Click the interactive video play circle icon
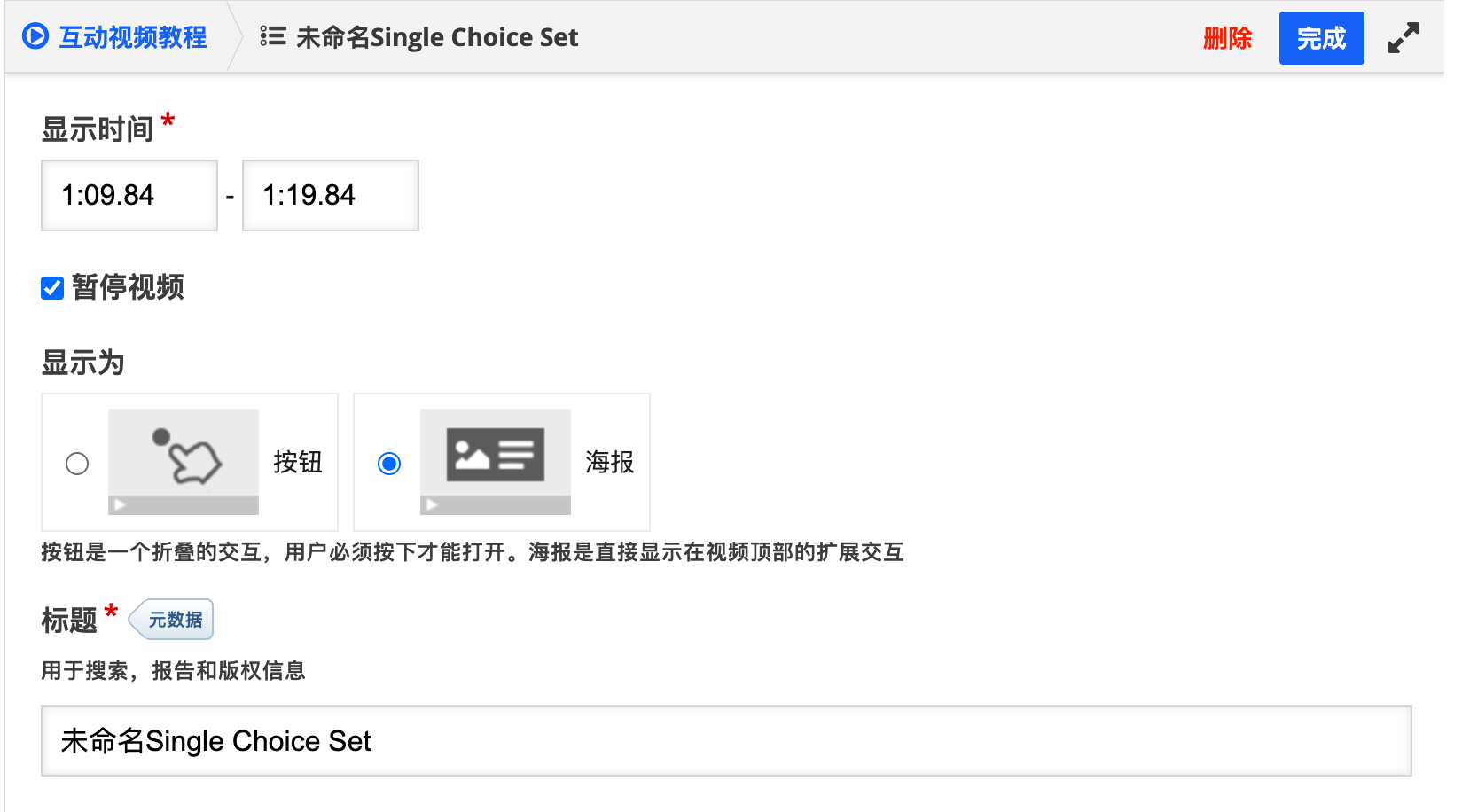The image size is (1470, 812). point(35,36)
